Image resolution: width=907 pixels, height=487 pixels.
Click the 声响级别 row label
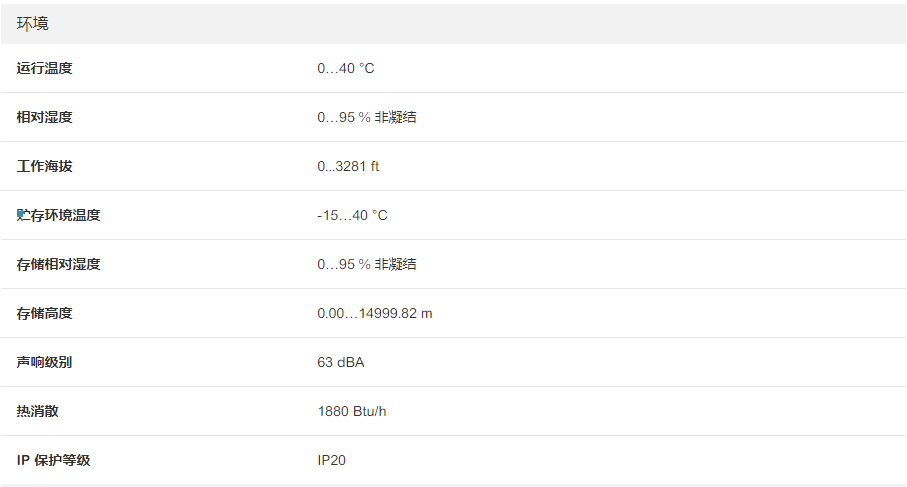(x=45, y=362)
